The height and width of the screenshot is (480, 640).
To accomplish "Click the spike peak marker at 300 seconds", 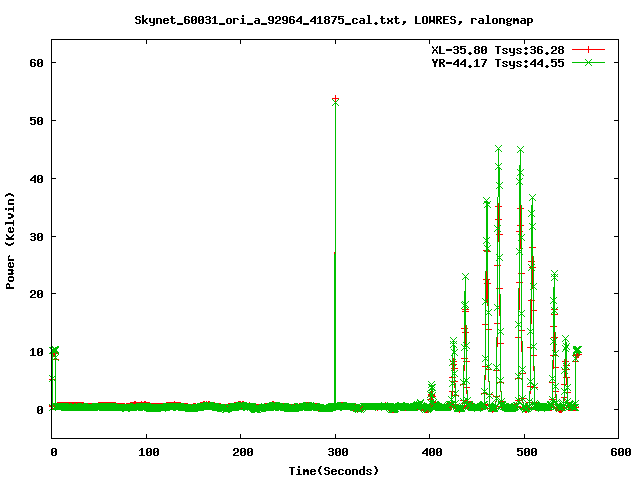I will (336, 99).
